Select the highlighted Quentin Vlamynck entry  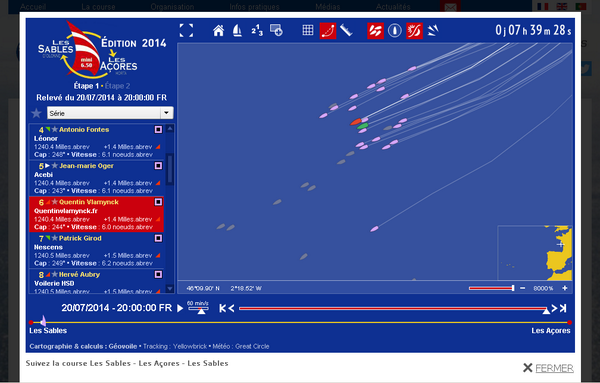point(96,214)
